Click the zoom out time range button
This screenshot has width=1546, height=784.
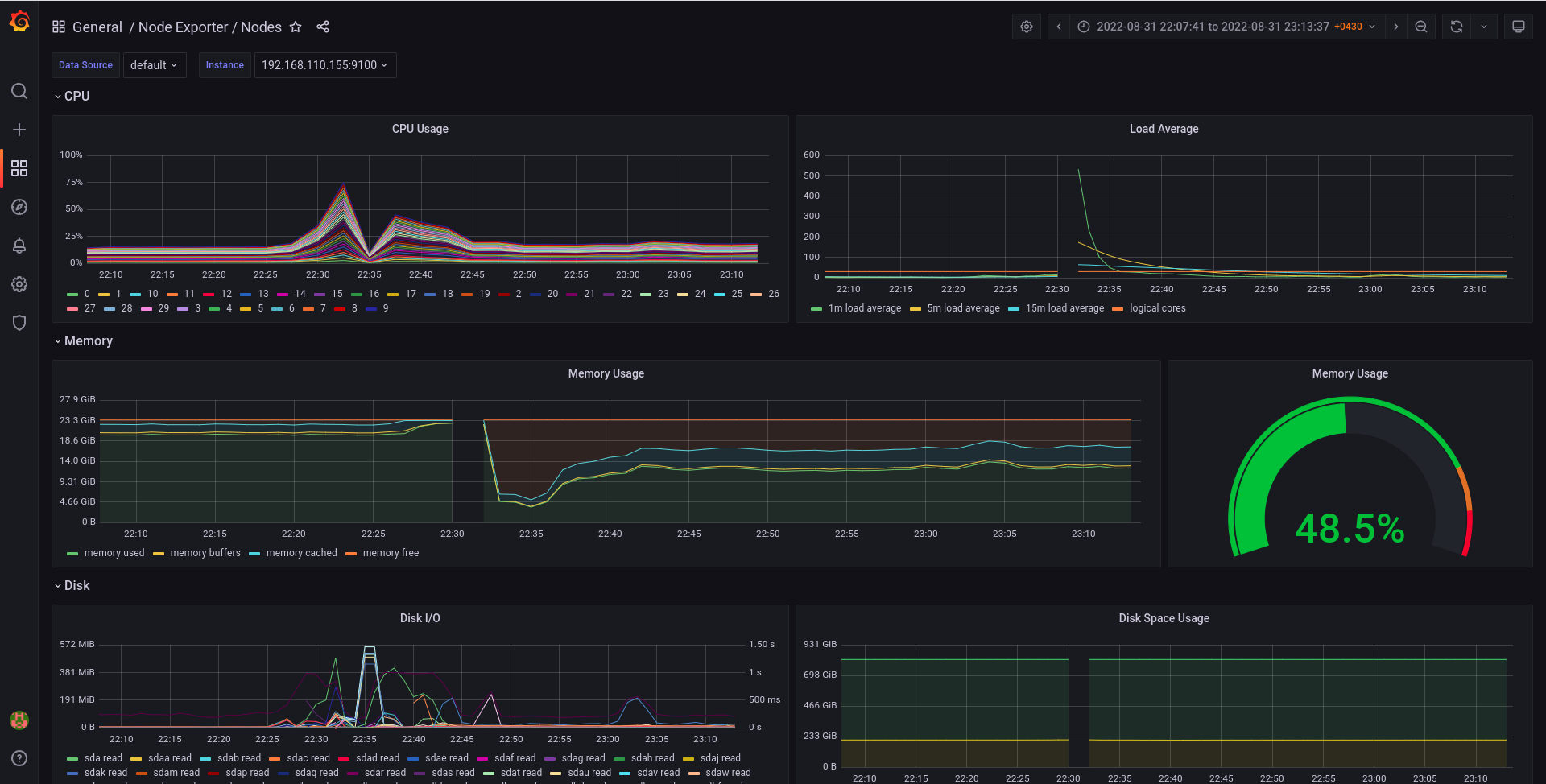1420,26
